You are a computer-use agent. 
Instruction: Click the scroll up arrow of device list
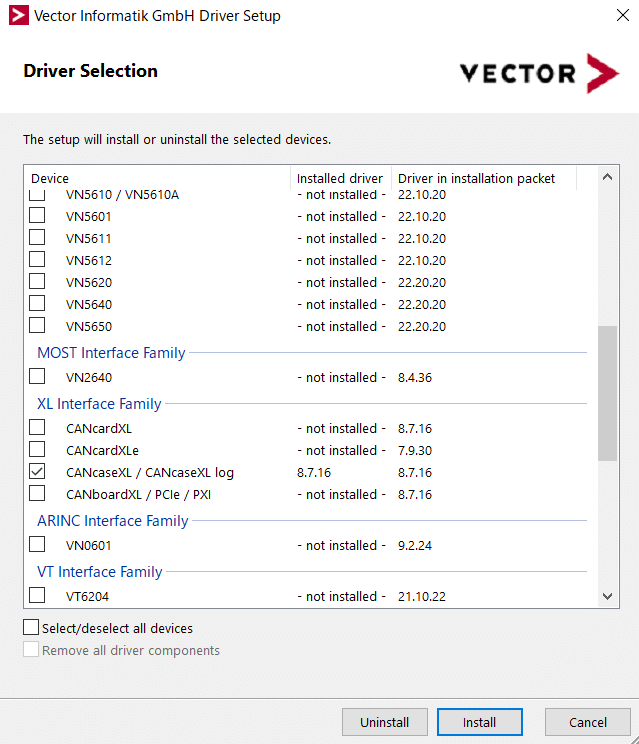coord(607,177)
